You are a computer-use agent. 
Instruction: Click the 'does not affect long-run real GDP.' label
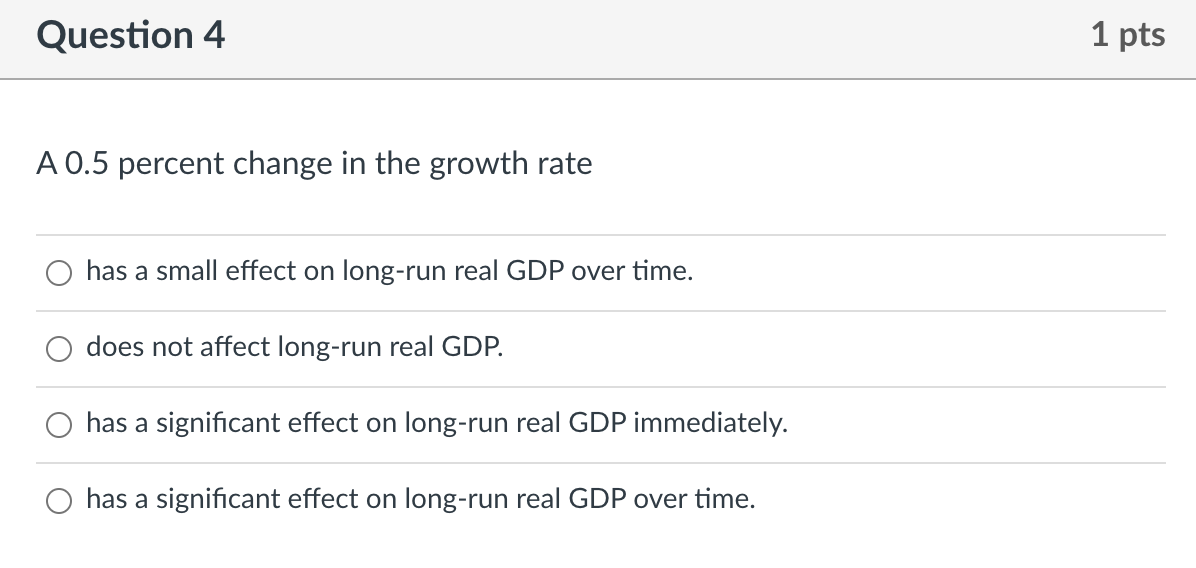tap(294, 347)
